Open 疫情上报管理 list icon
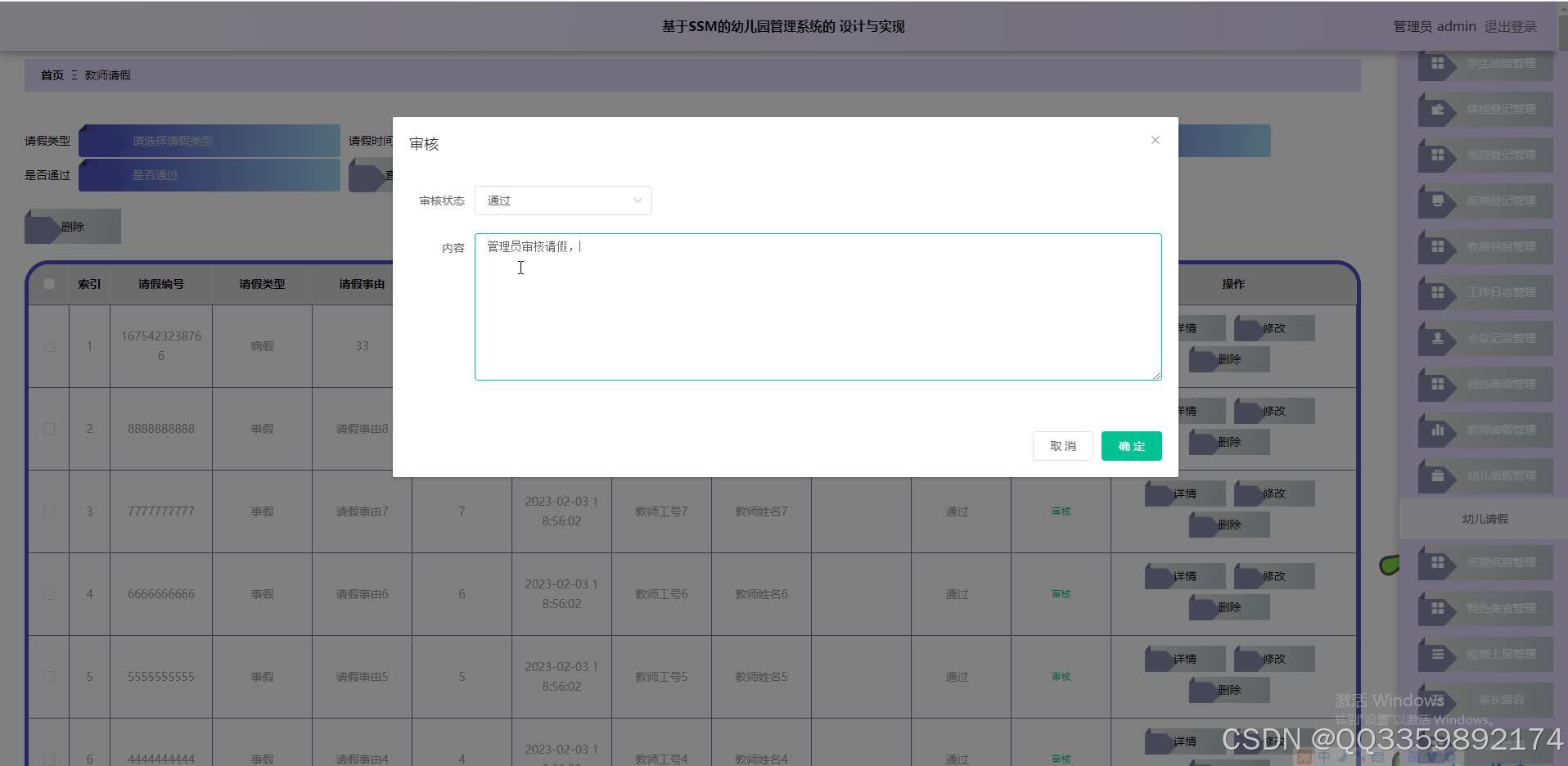The height and width of the screenshot is (766, 1568). (x=1437, y=654)
